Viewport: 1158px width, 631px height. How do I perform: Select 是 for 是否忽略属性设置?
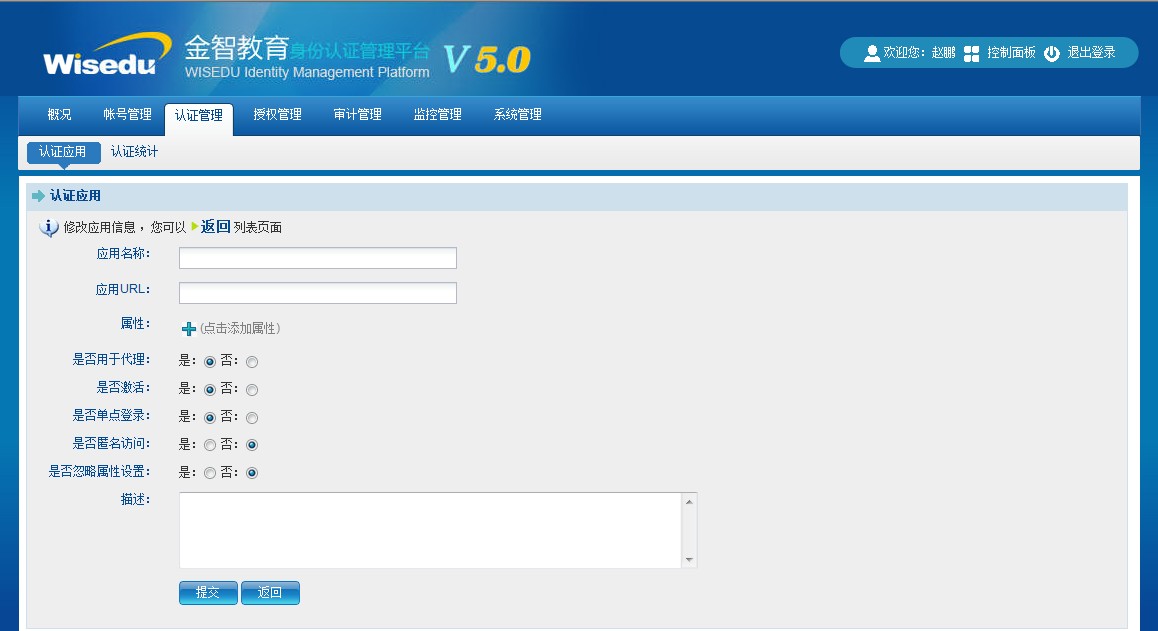(210, 473)
